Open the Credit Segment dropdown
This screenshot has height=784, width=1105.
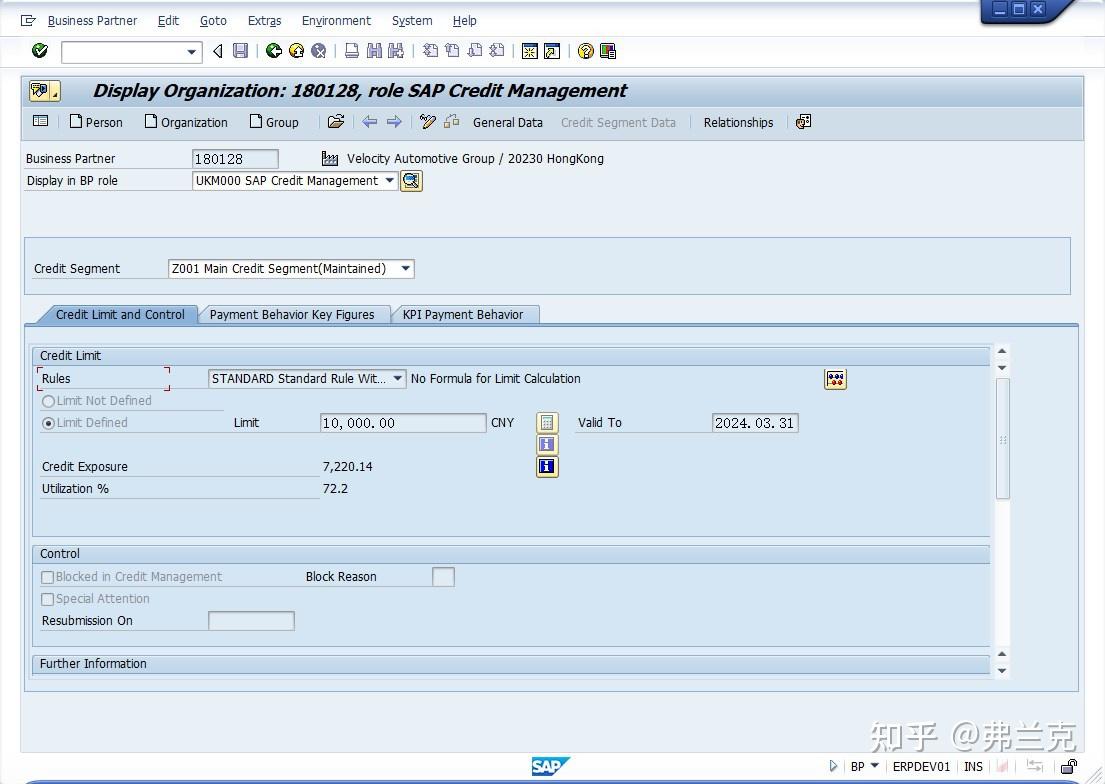404,268
